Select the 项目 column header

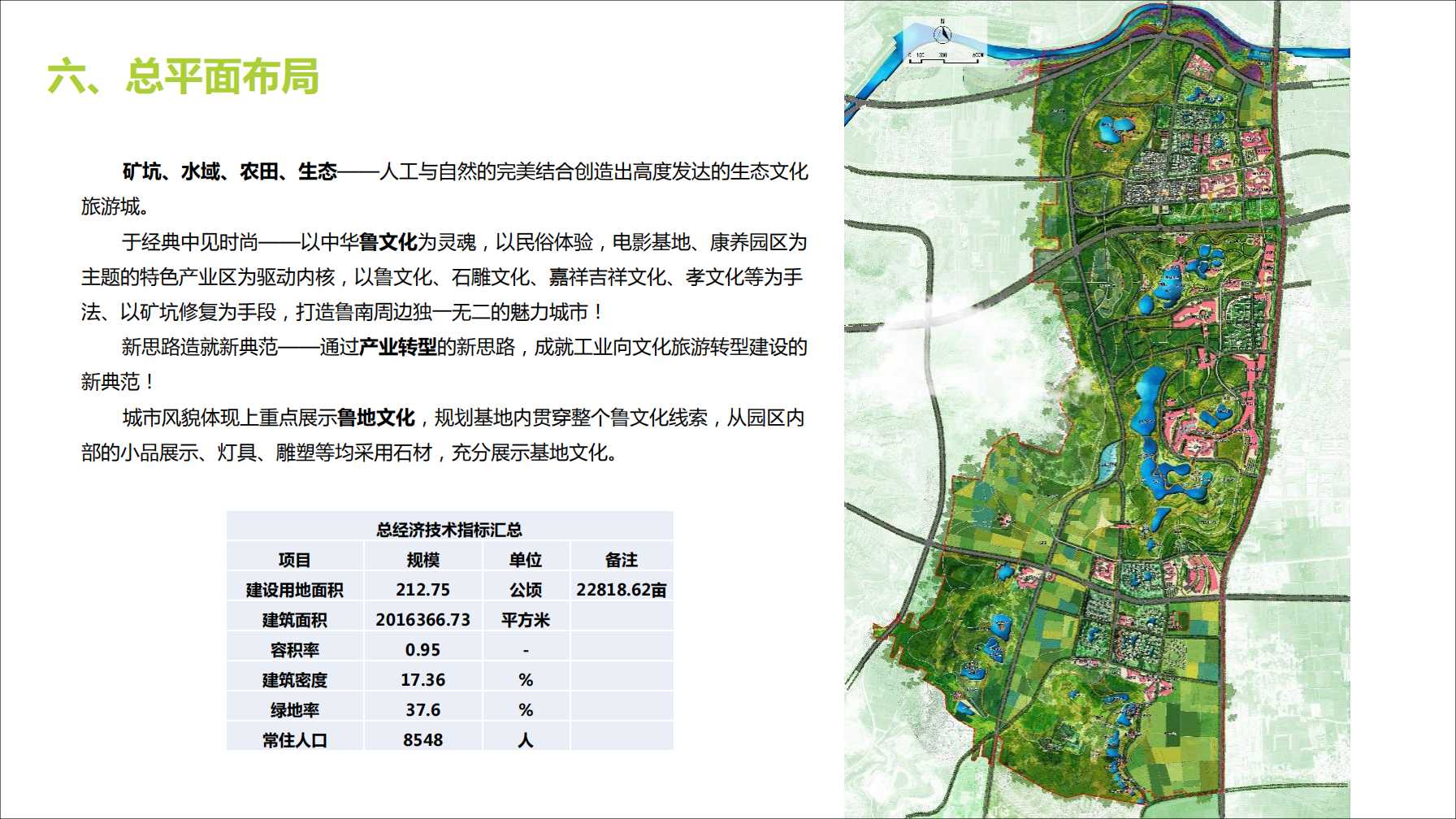click(x=294, y=560)
